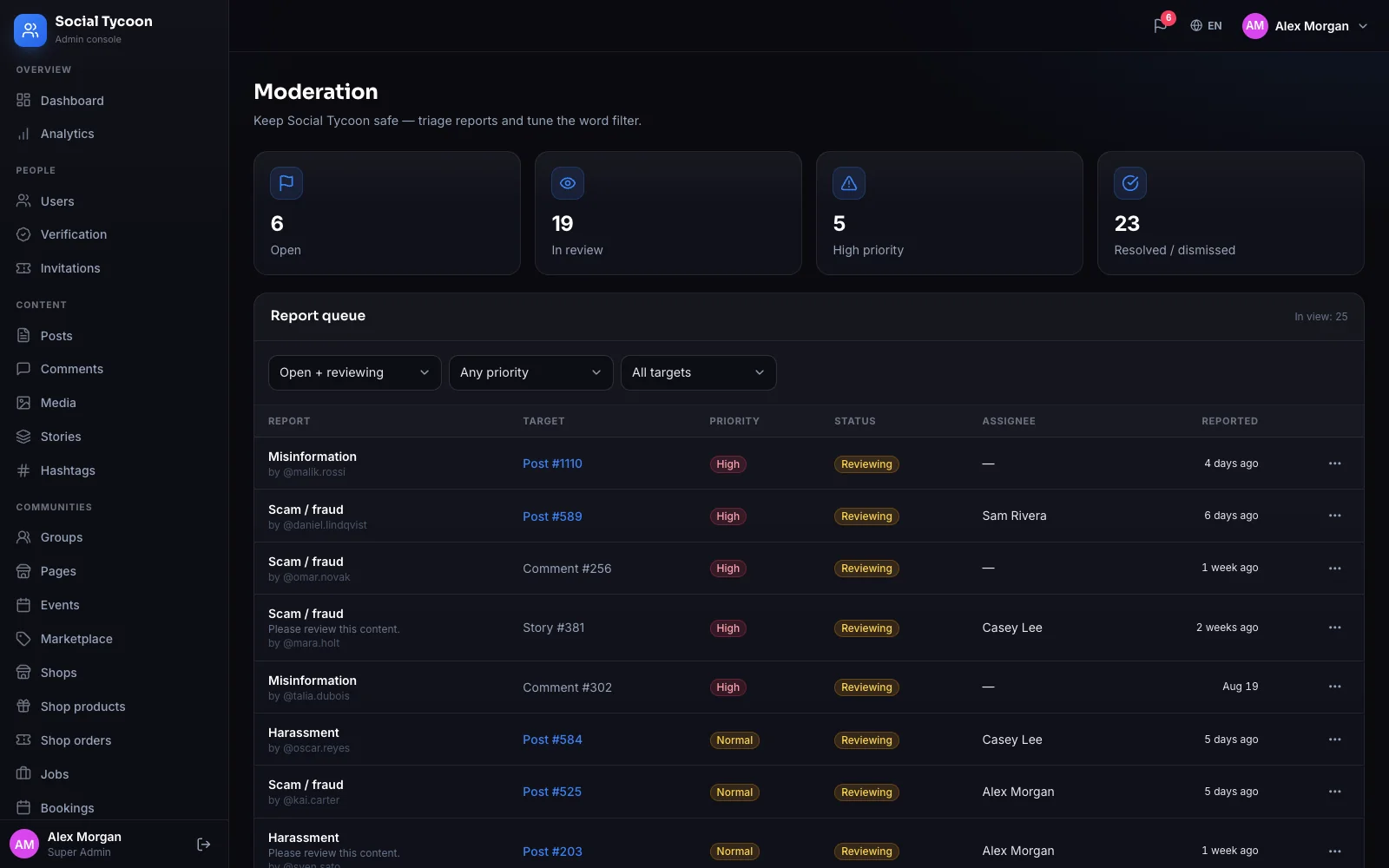Viewport: 1389px width, 868px height.
Task: Open the 'Open + reviewing' status filter
Action: 354,372
